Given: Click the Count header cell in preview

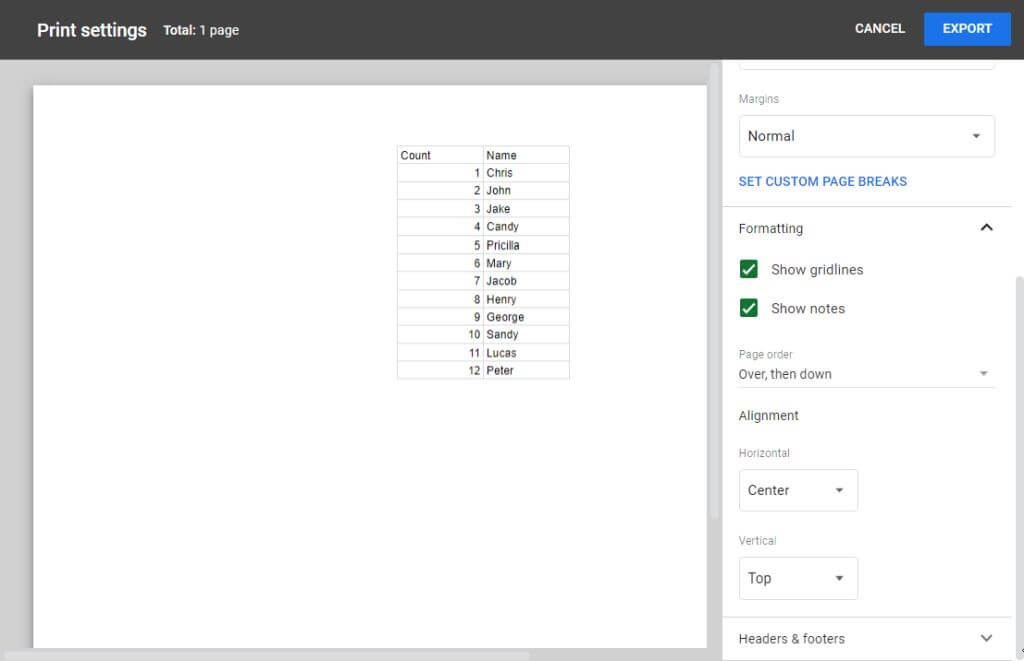Looking at the screenshot, I should click(x=440, y=155).
